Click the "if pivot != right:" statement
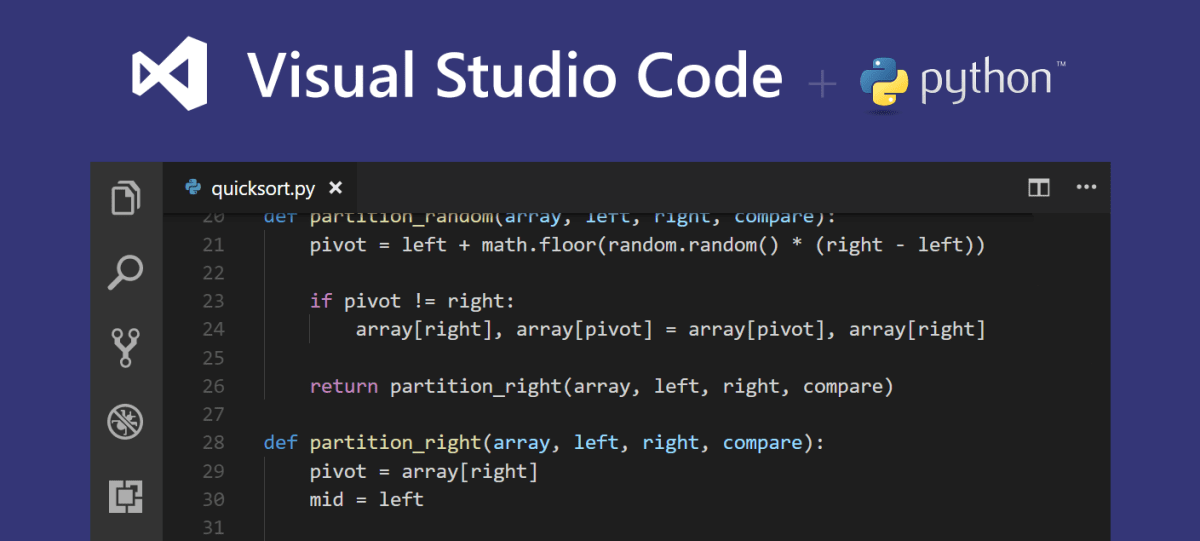This screenshot has height=541, width=1200. click(412, 301)
